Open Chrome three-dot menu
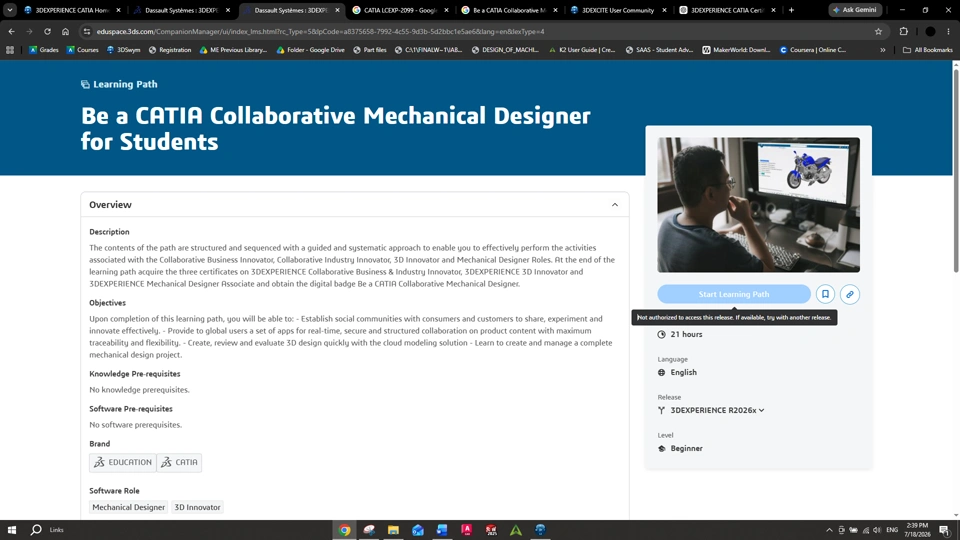 click(948, 31)
